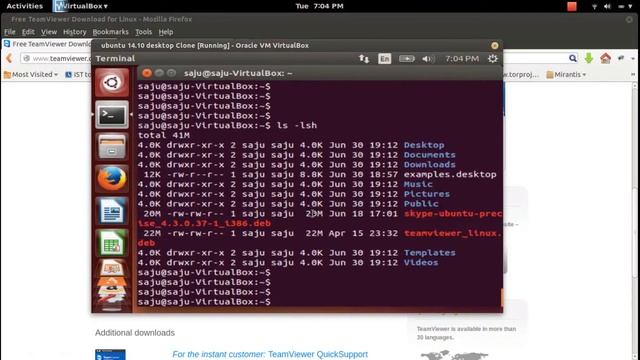Go to Firefox home page icon

[x=605, y=58]
